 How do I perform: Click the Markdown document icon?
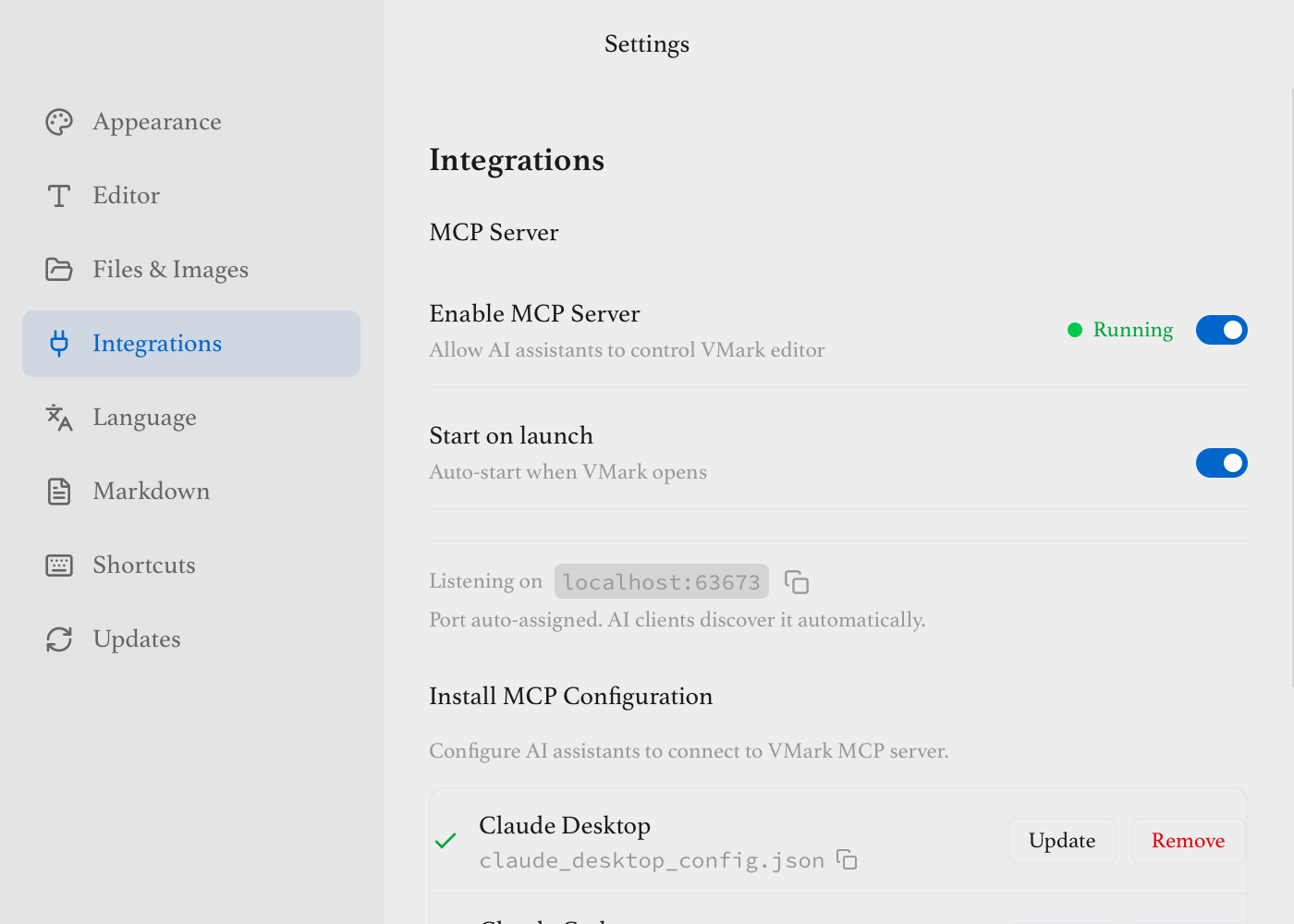click(58, 491)
